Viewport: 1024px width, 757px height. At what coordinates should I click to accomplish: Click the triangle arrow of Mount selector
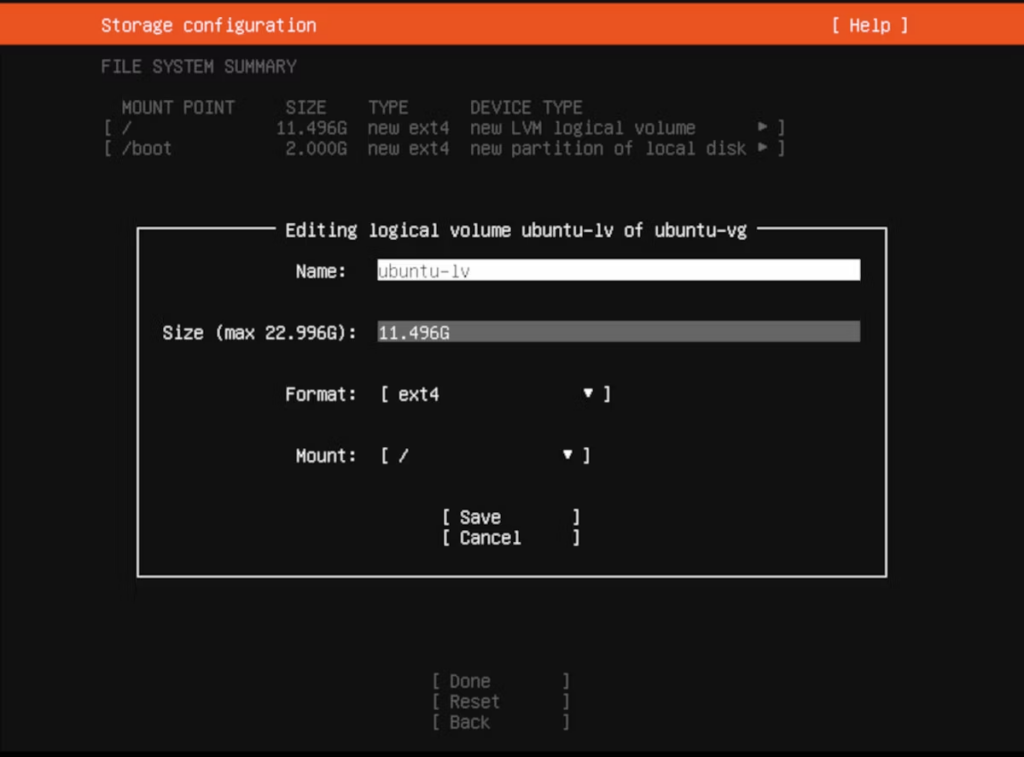(568, 455)
